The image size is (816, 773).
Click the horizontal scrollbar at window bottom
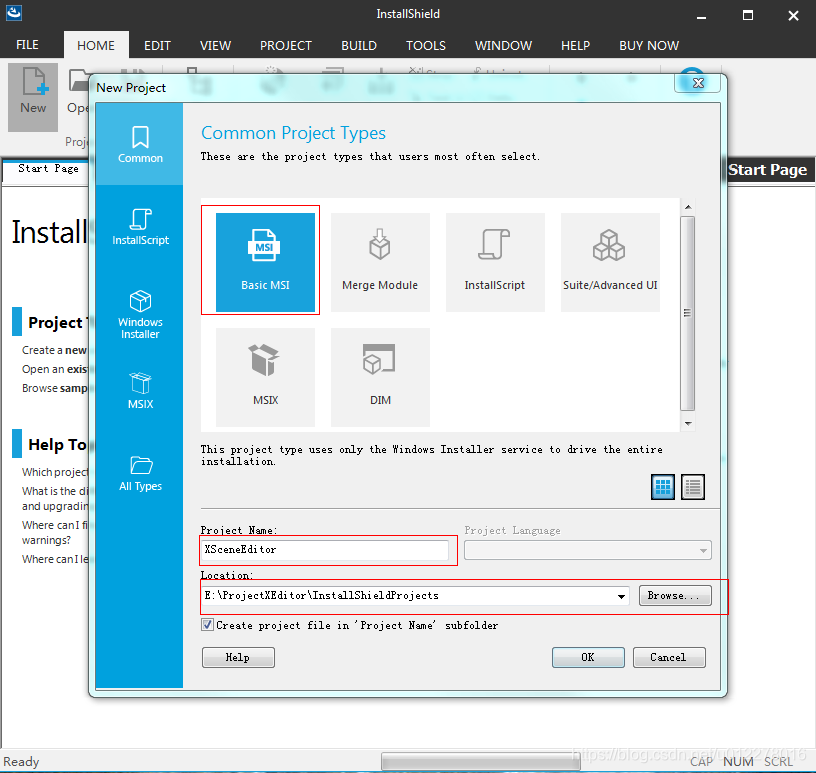480,761
